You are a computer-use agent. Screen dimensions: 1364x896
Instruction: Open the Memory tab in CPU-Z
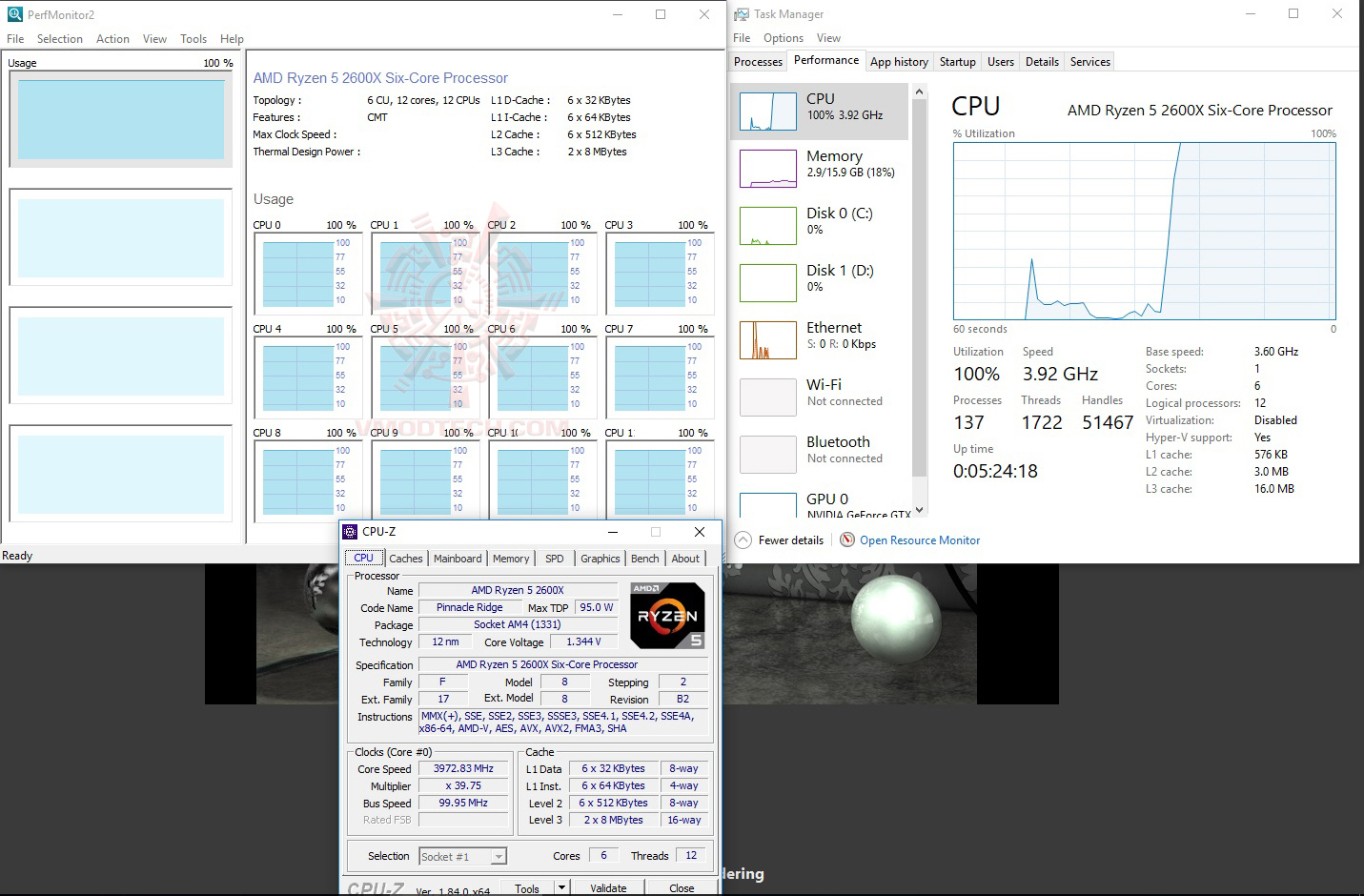point(511,559)
